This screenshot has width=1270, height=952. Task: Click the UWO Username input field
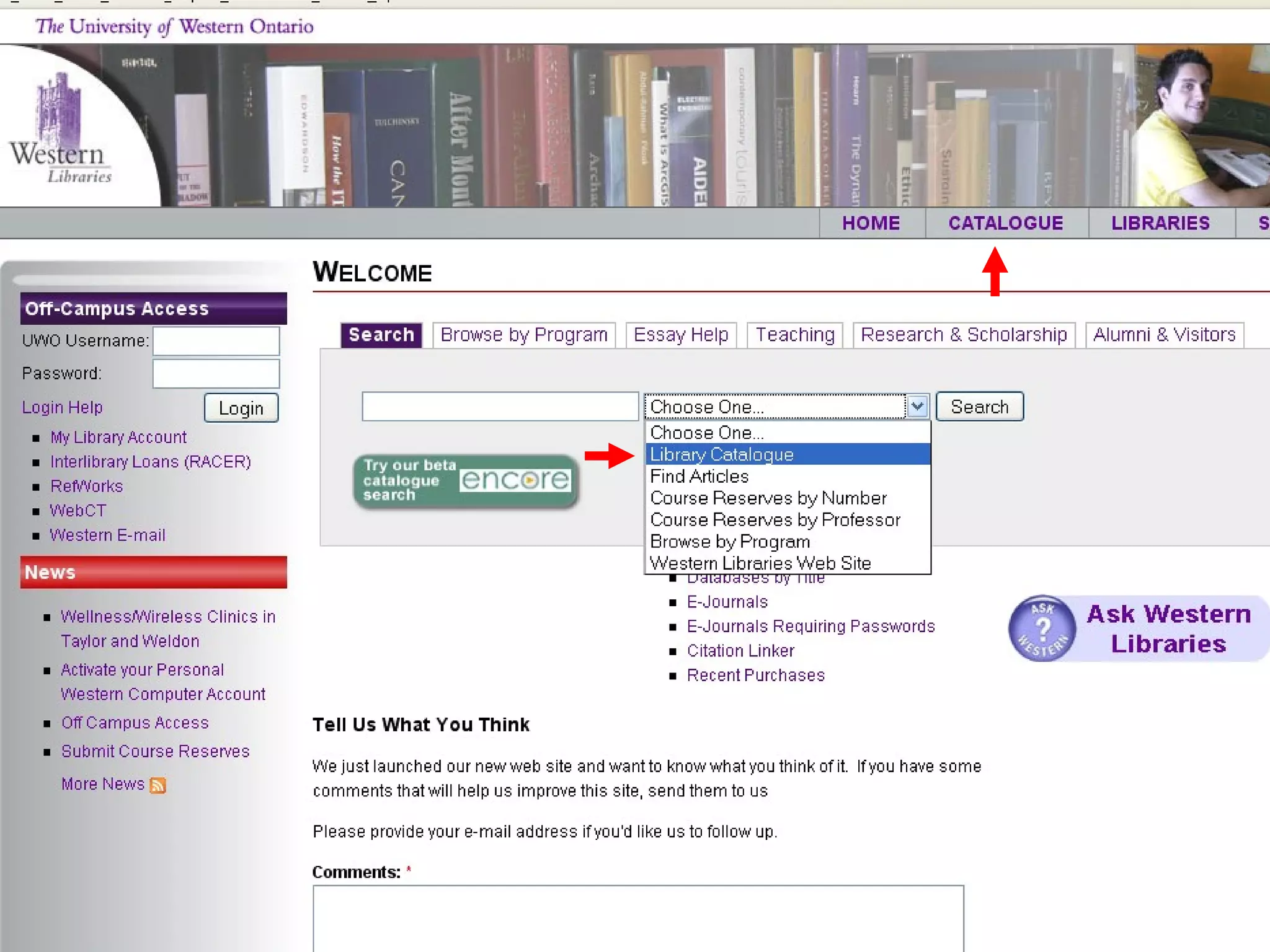[216, 341]
